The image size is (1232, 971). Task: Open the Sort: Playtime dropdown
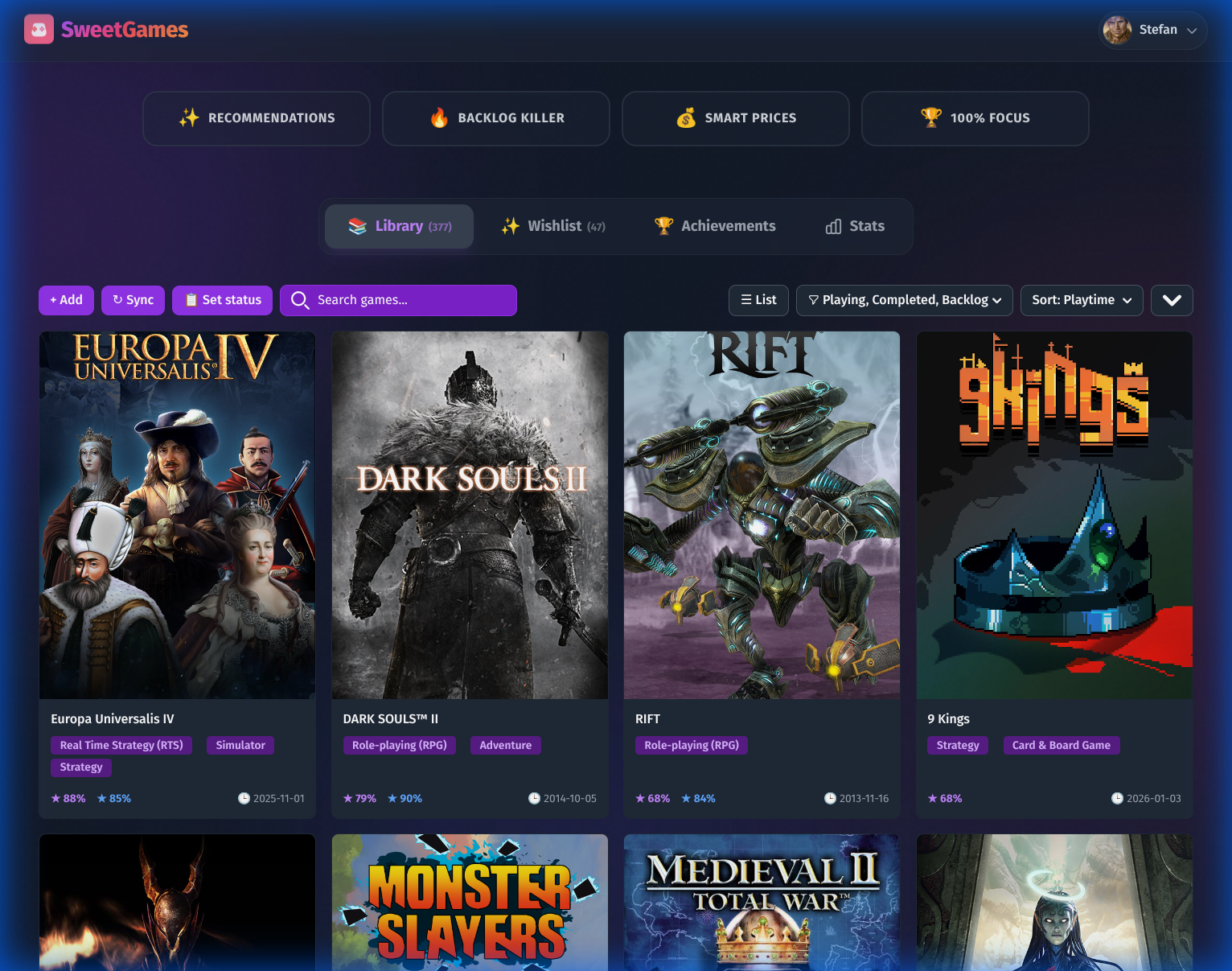[x=1081, y=300]
